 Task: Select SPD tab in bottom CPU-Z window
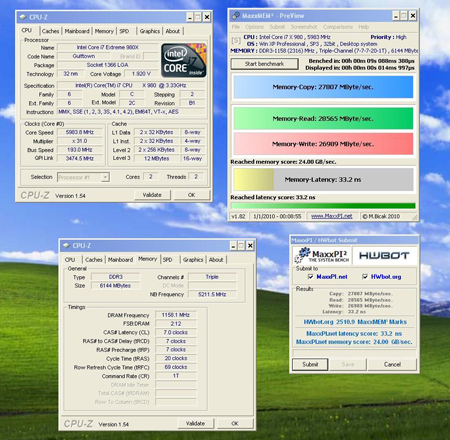168,260
